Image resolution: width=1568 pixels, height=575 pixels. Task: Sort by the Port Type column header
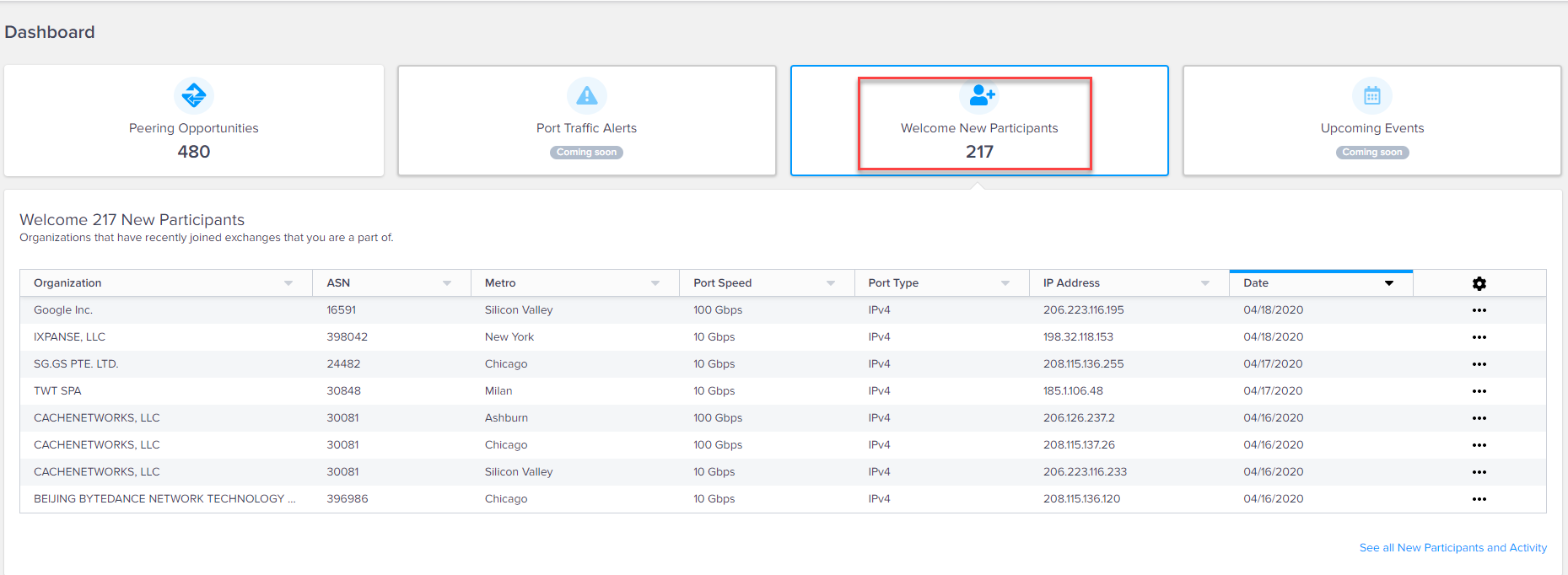[893, 283]
